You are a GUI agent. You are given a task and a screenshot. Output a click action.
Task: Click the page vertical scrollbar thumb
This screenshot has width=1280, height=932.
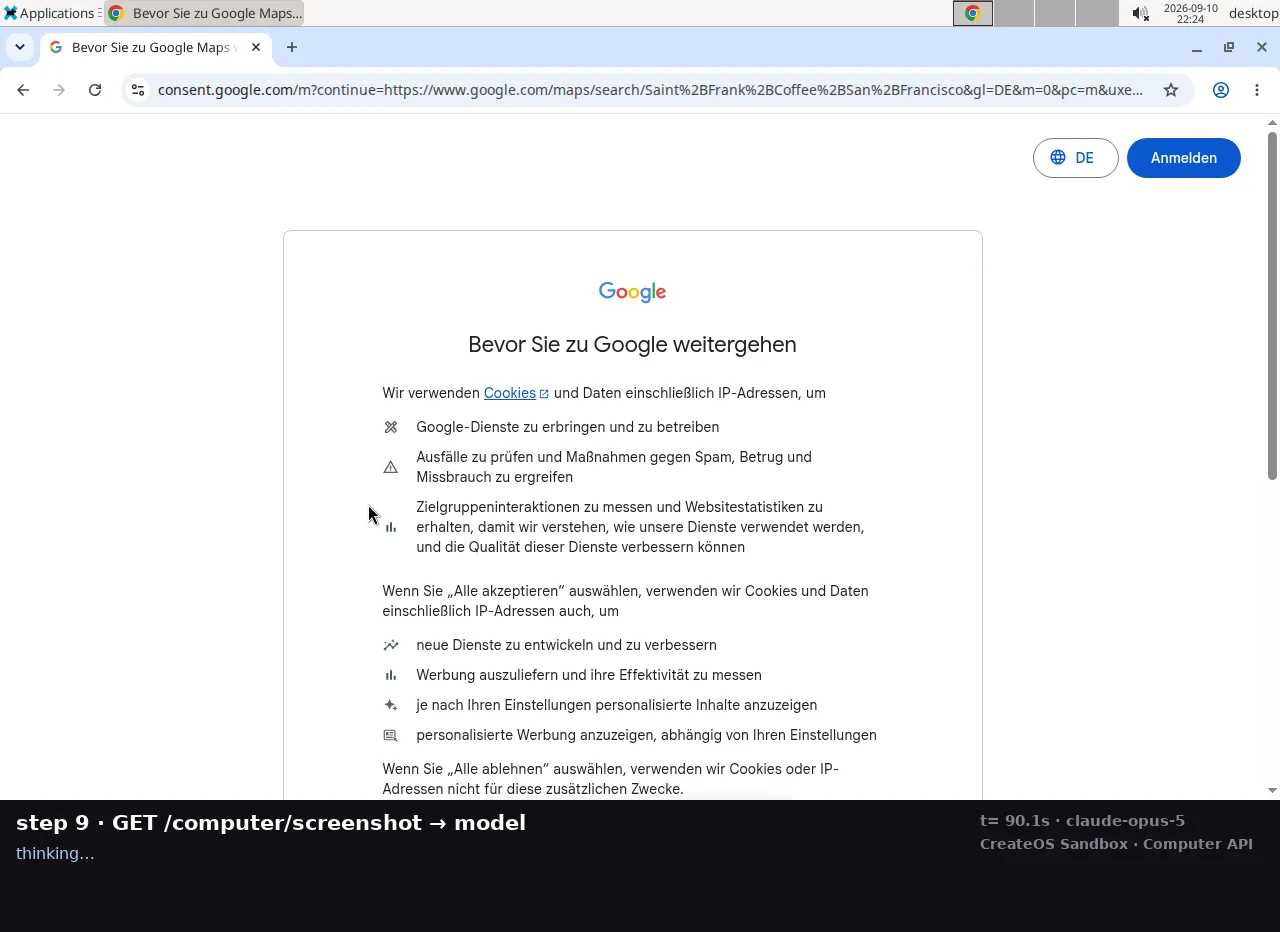pos(1272,305)
